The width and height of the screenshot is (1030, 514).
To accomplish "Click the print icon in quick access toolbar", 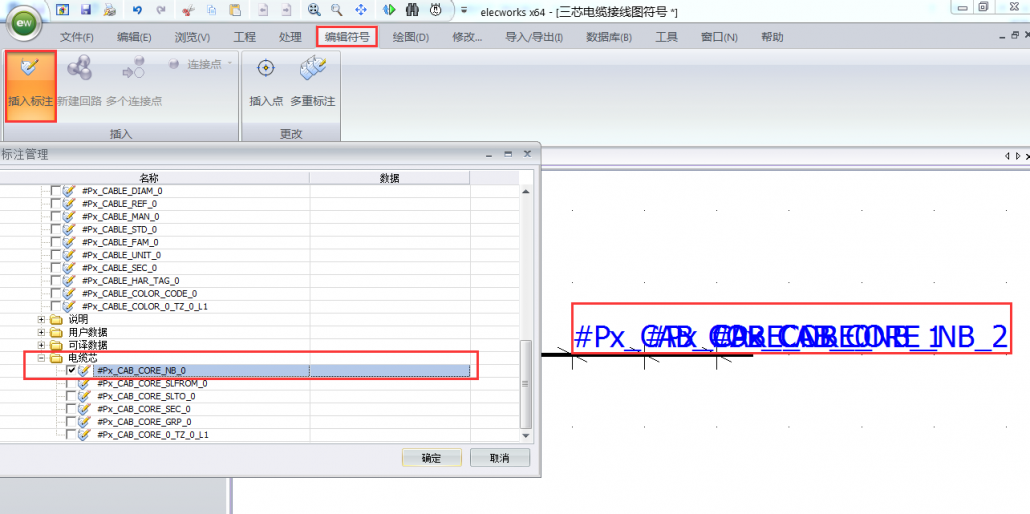I will (110, 10).
